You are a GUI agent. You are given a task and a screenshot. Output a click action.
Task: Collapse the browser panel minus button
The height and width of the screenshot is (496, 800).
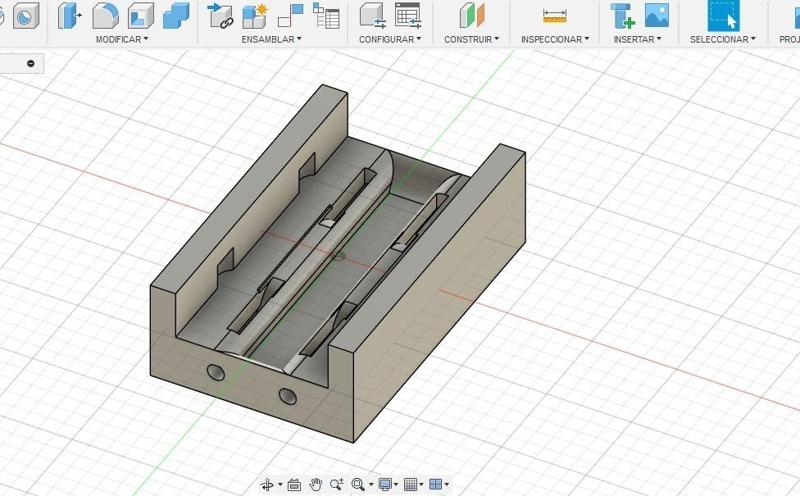click(31, 63)
